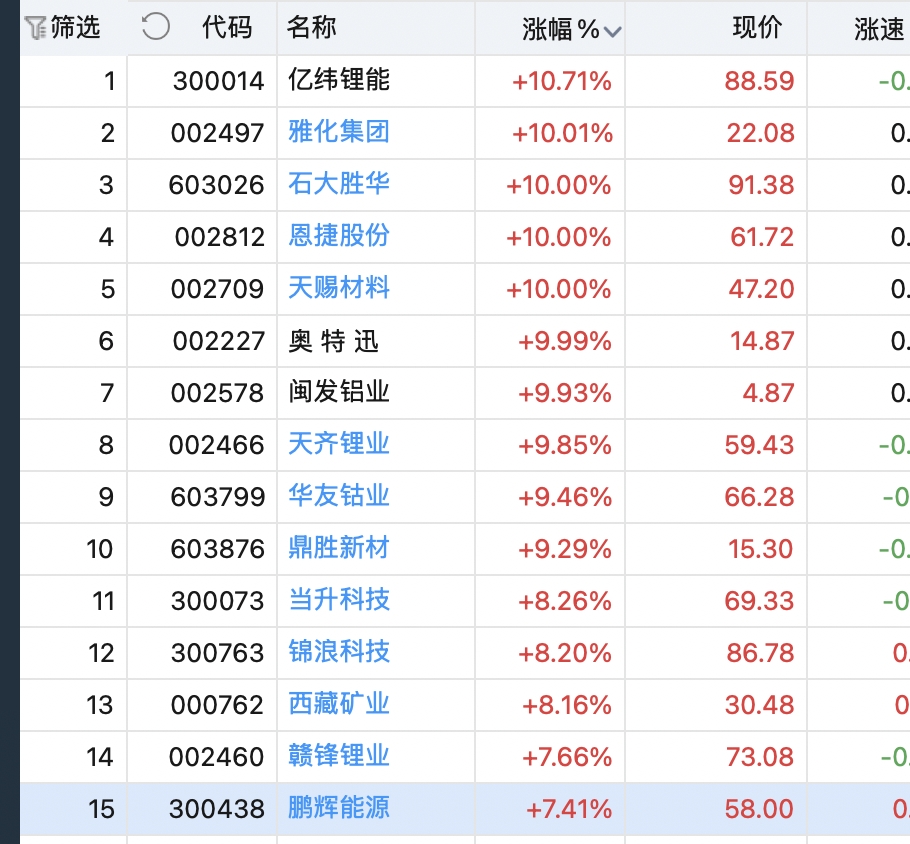
Task: Select code 002466
Action: (216, 446)
